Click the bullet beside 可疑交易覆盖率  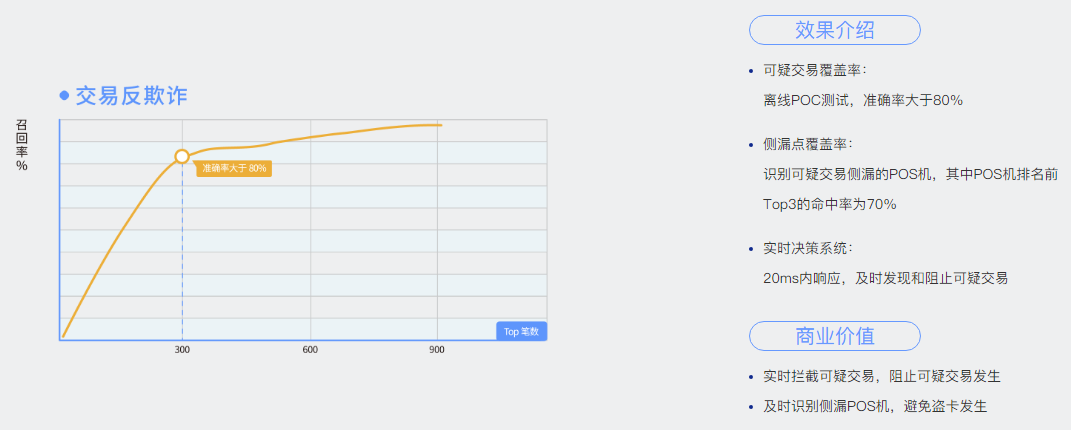pos(751,70)
